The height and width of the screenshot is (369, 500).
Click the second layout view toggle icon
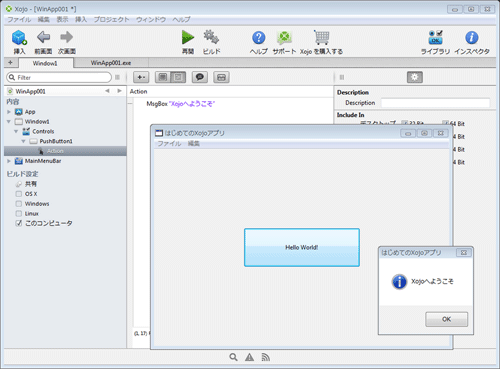tap(178, 77)
